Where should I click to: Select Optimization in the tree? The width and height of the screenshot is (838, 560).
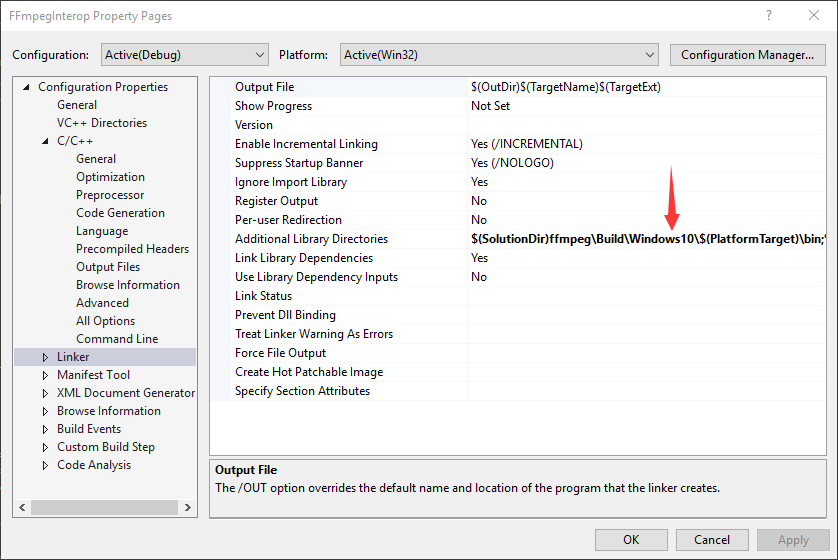click(x=110, y=177)
